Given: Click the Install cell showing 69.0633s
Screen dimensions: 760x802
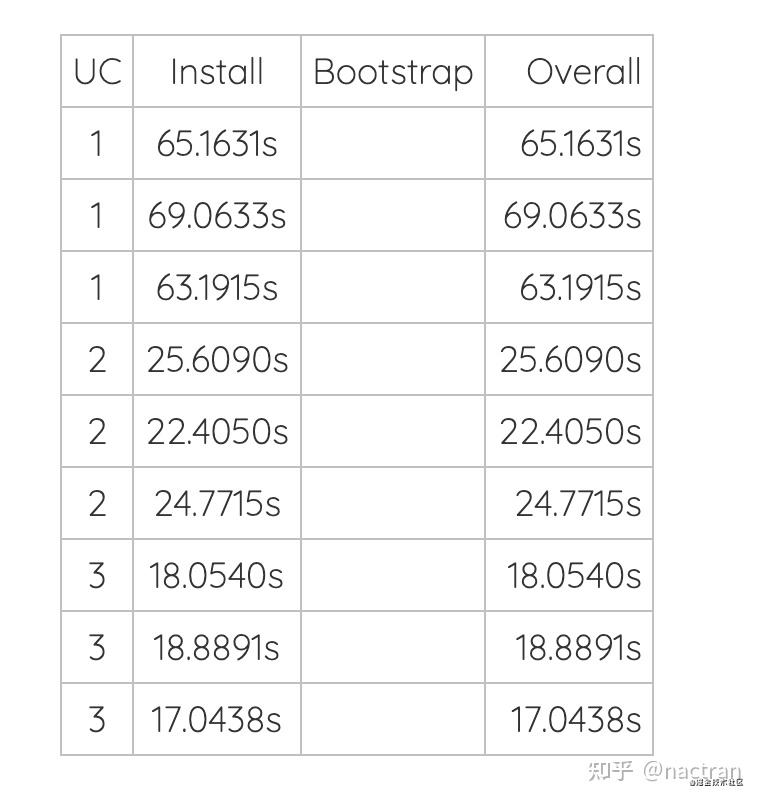Looking at the screenshot, I should 217,216.
